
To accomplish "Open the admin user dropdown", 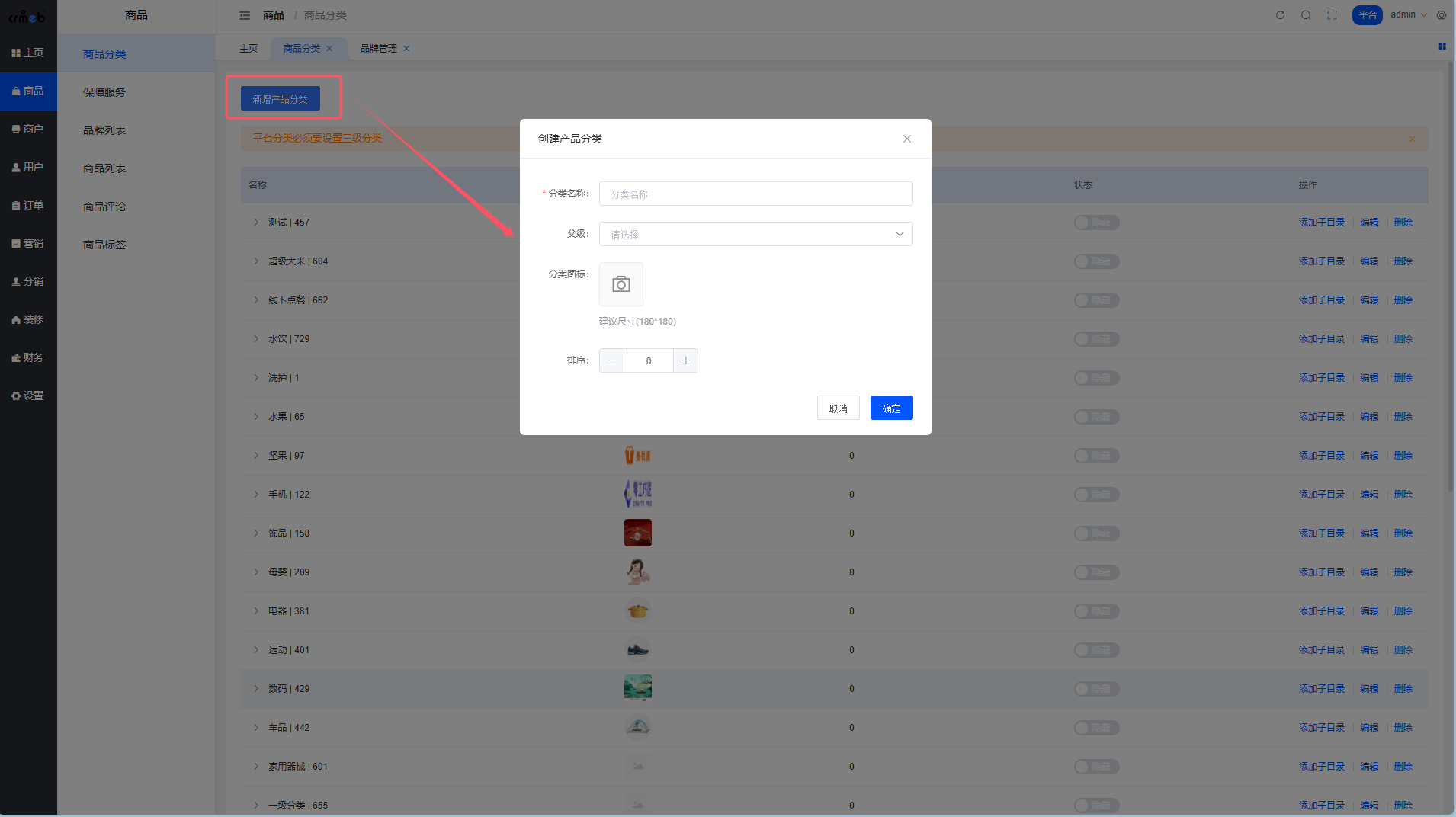I will coord(1408,15).
